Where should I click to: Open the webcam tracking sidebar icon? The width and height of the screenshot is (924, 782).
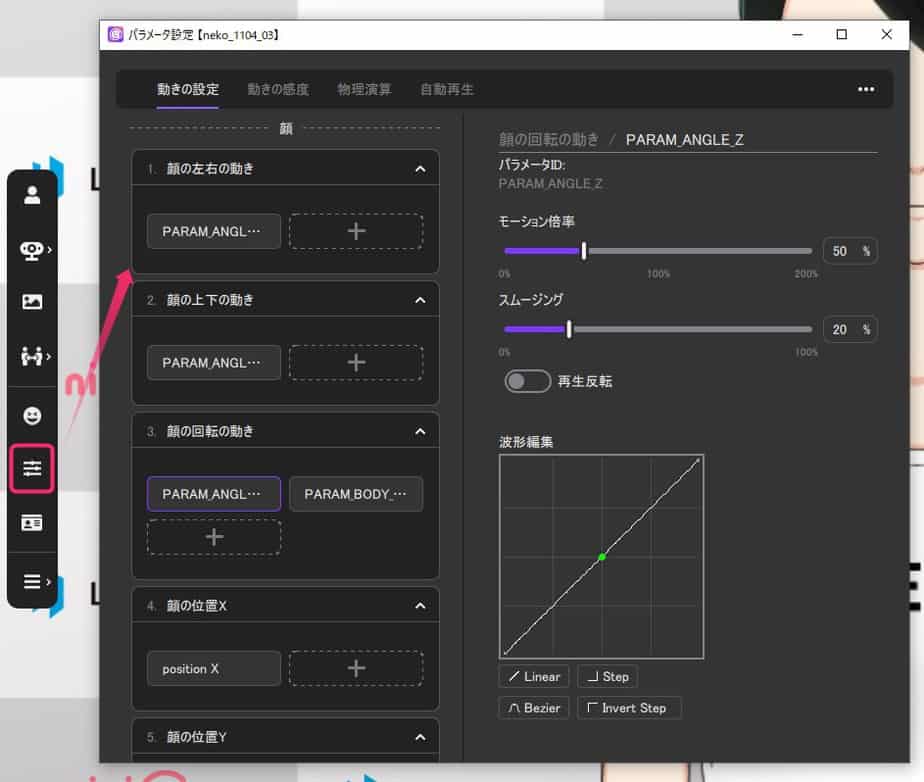[x=32, y=250]
